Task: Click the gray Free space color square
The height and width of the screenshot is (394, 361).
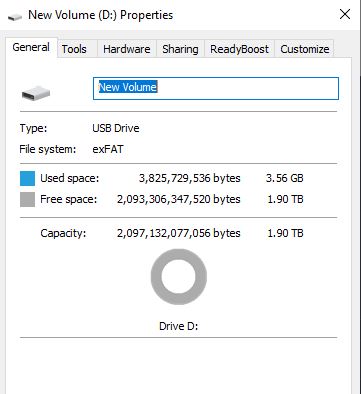Action: [x=27, y=199]
